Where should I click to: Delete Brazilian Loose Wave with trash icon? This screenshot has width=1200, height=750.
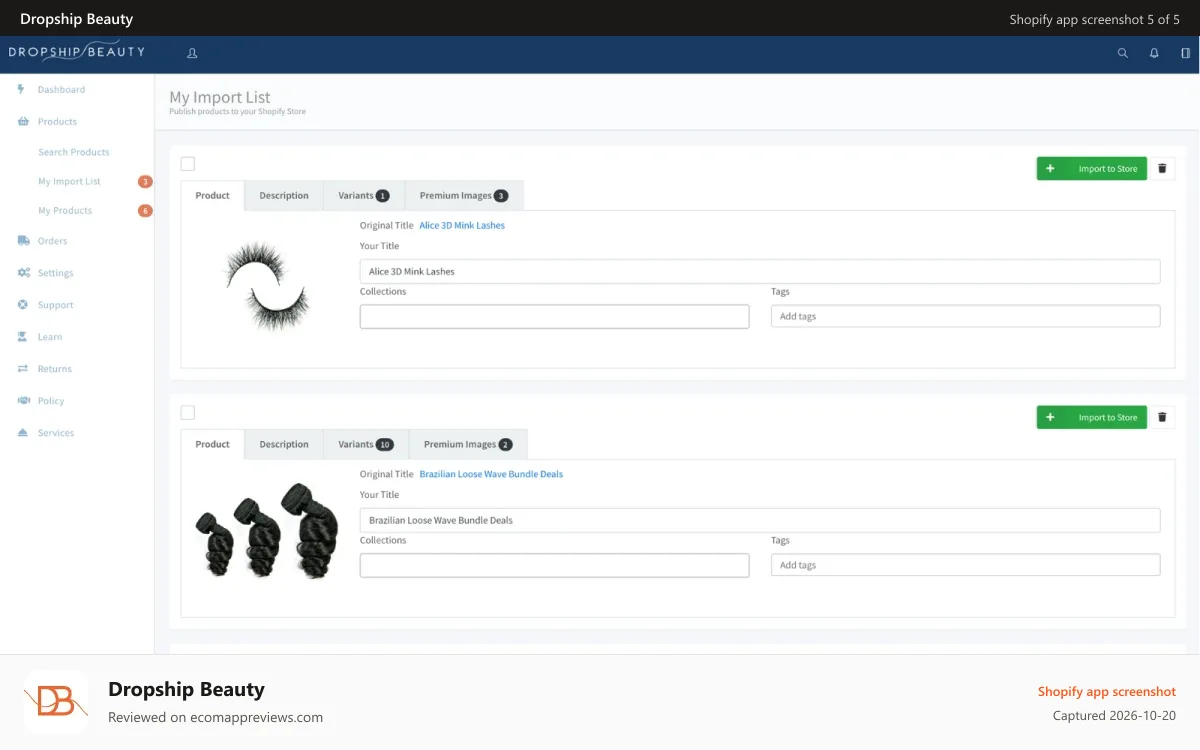coord(1162,417)
